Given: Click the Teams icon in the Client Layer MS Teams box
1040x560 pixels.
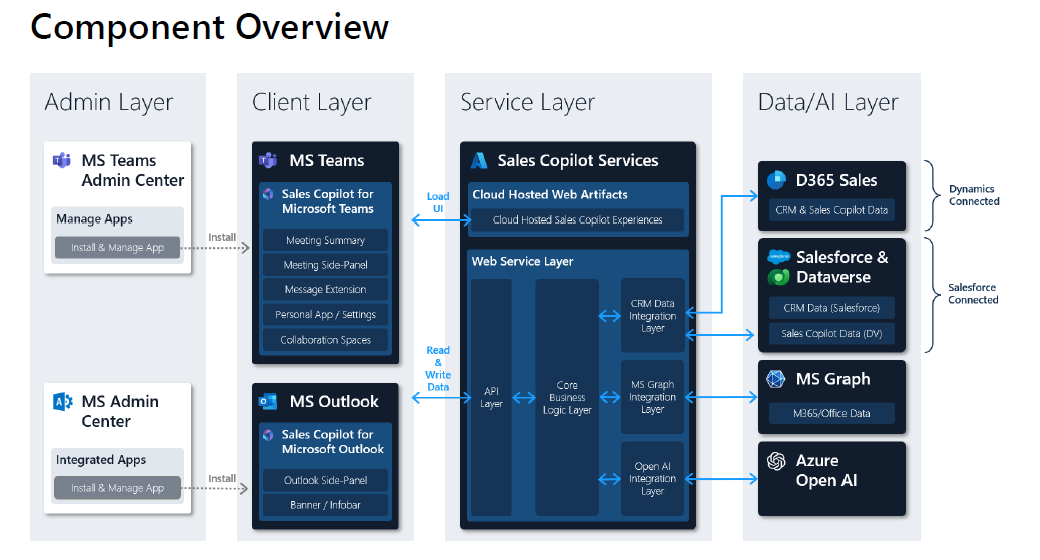Looking at the screenshot, I should [x=268, y=160].
